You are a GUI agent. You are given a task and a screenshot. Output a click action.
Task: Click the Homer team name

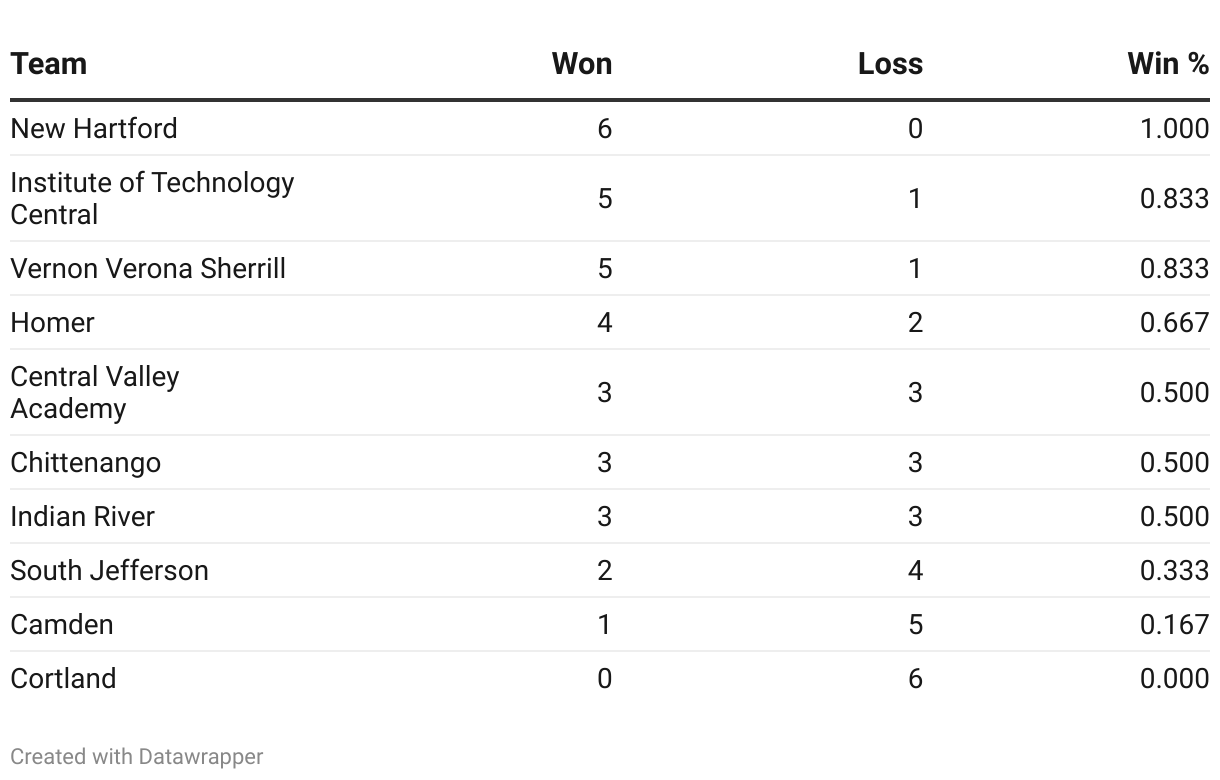tap(52, 323)
